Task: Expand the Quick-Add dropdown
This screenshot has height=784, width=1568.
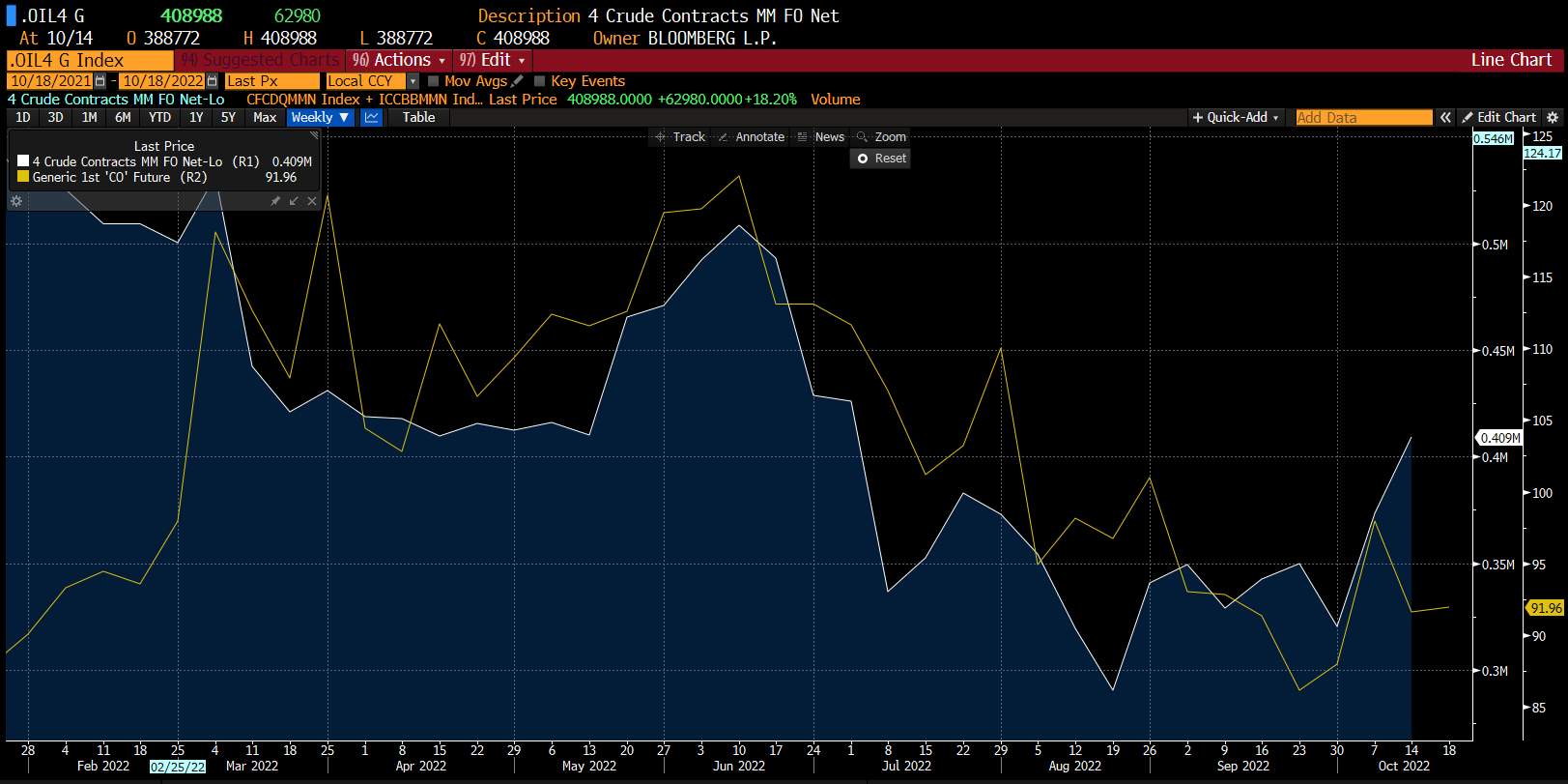Action: (1236, 117)
